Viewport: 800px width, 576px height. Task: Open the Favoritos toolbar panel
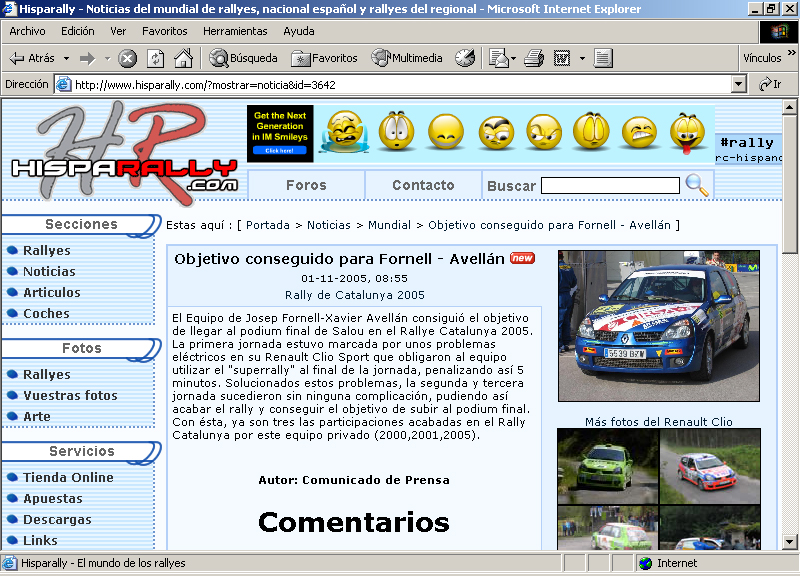324,58
